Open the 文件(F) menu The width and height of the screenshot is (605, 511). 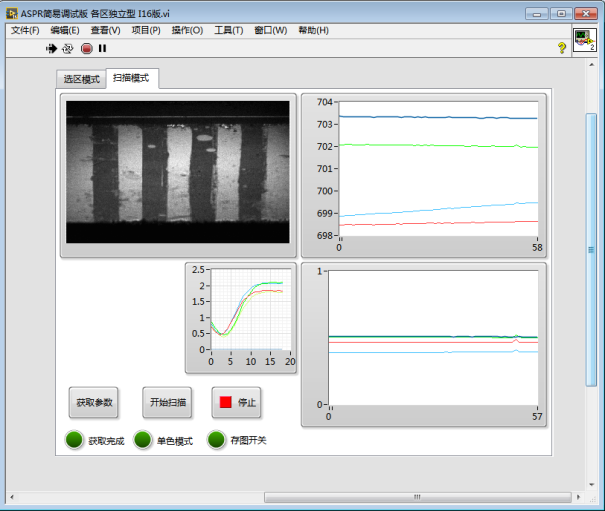(x=25, y=30)
